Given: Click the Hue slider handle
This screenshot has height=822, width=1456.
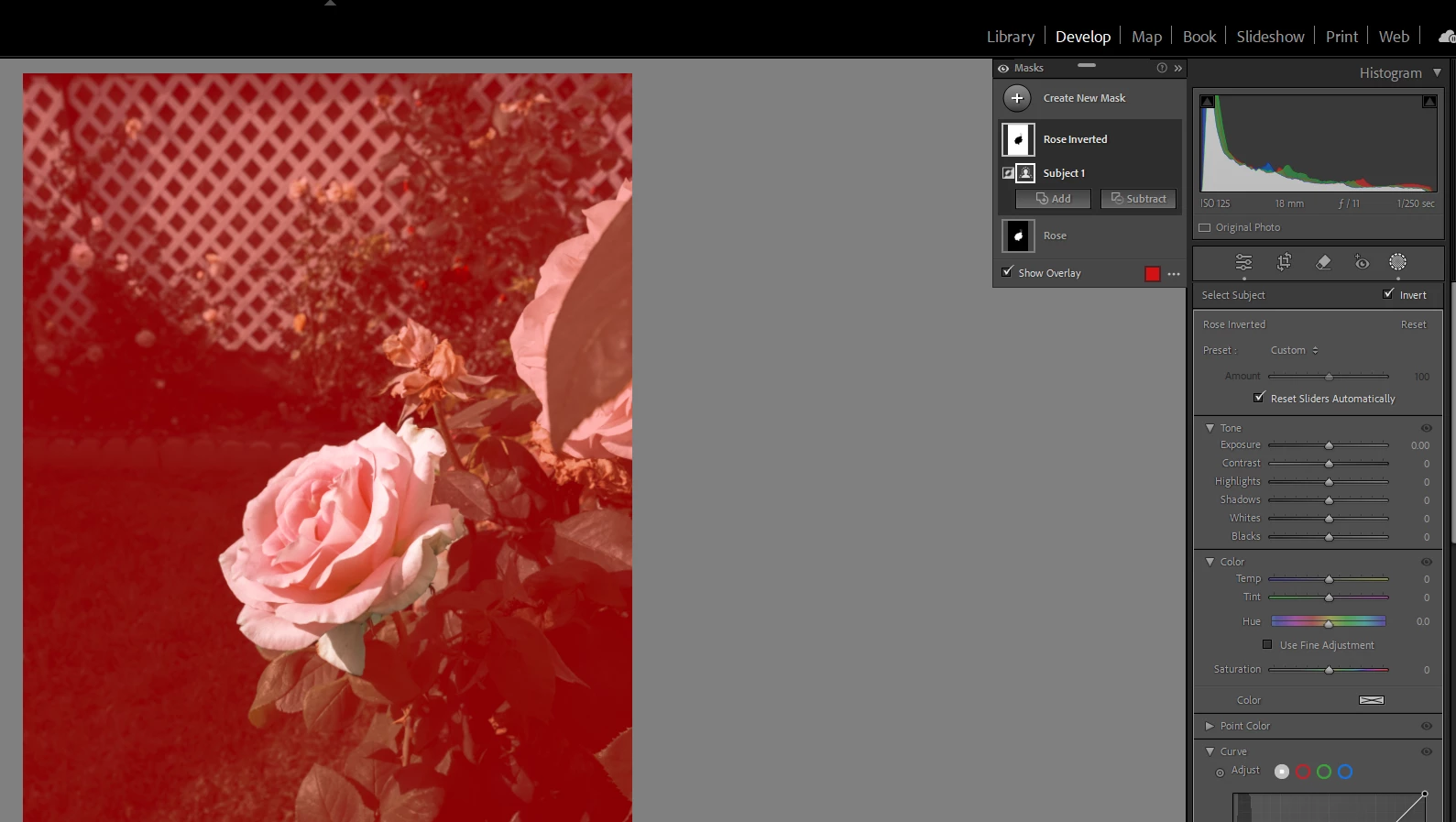Looking at the screenshot, I should click(1329, 623).
